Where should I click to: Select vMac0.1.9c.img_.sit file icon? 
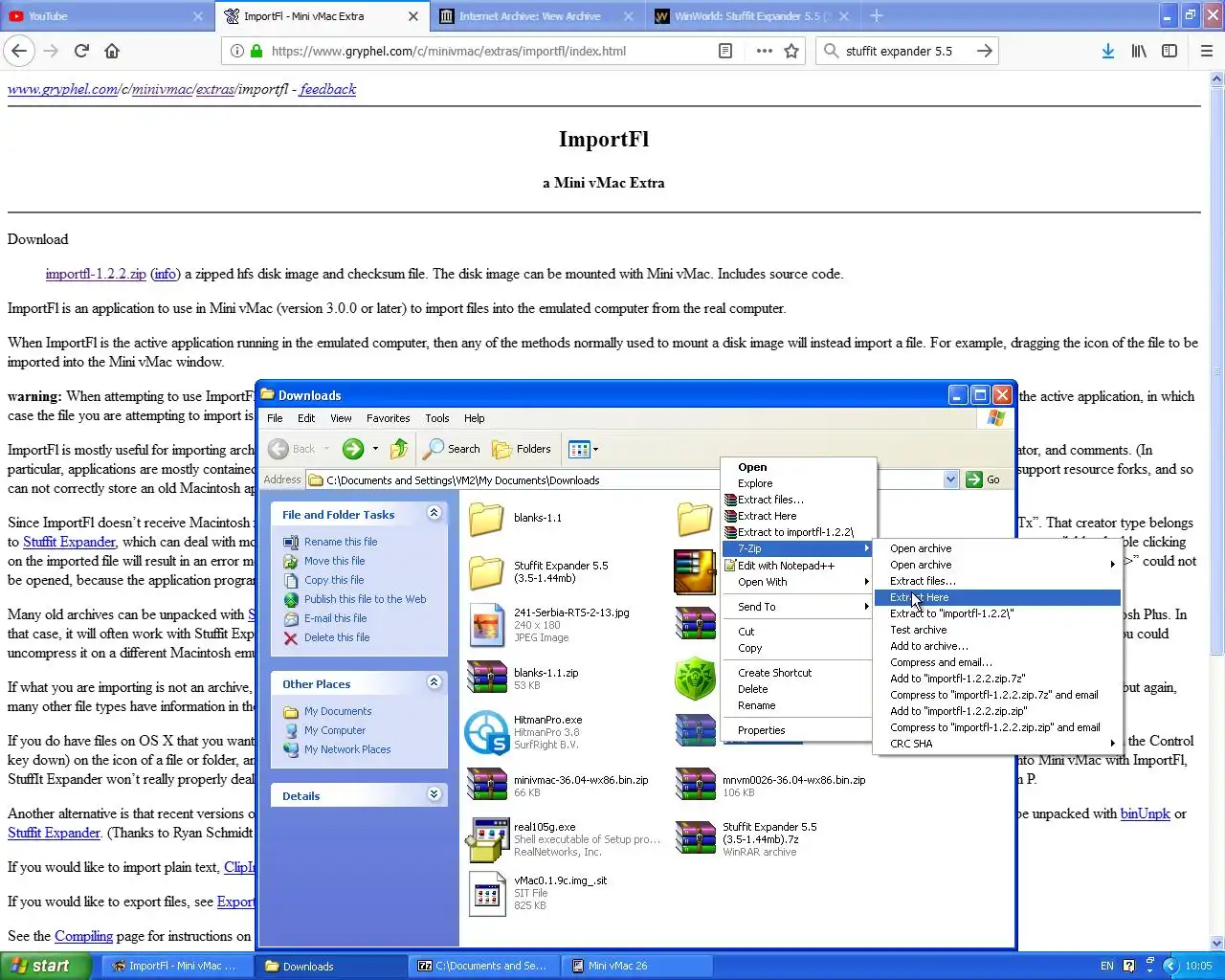(486, 893)
